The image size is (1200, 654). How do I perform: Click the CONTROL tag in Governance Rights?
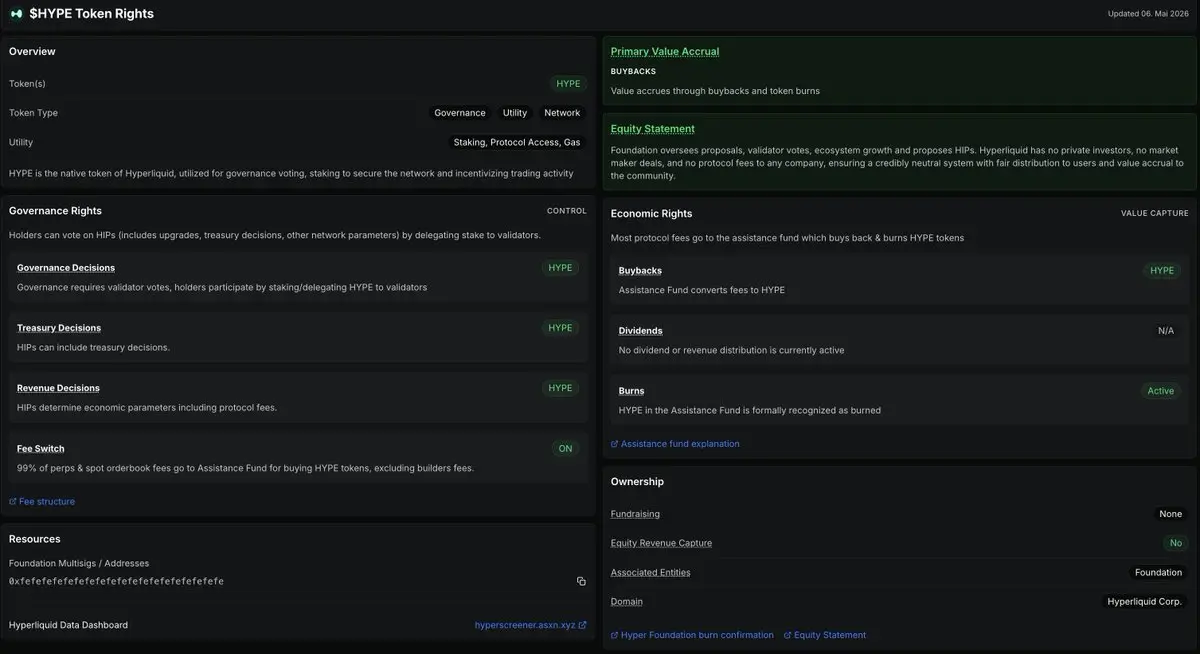(x=567, y=211)
